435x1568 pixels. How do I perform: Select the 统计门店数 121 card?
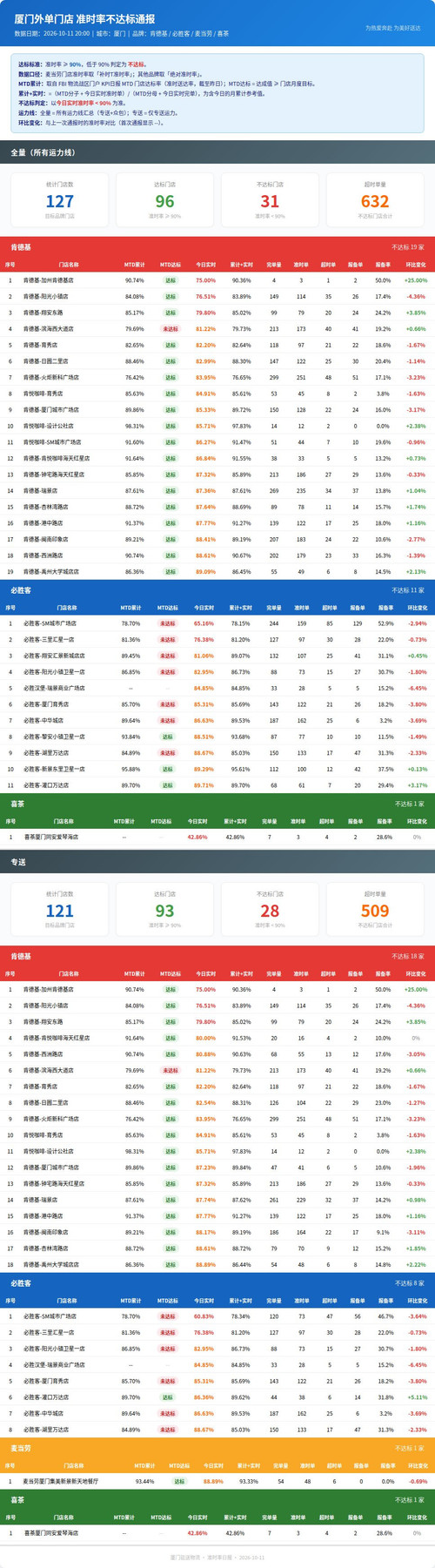(60, 909)
